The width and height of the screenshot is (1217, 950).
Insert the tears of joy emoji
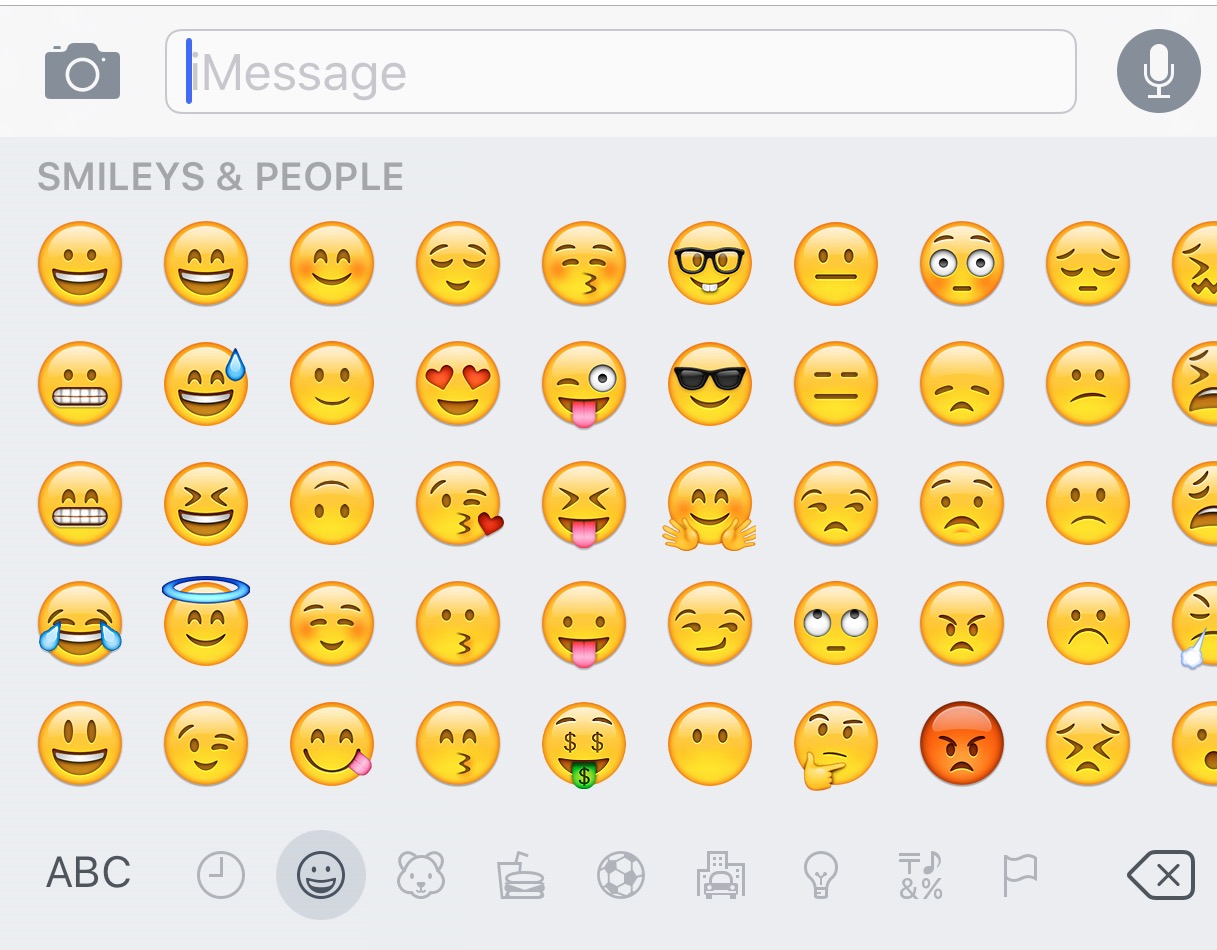(x=80, y=623)
